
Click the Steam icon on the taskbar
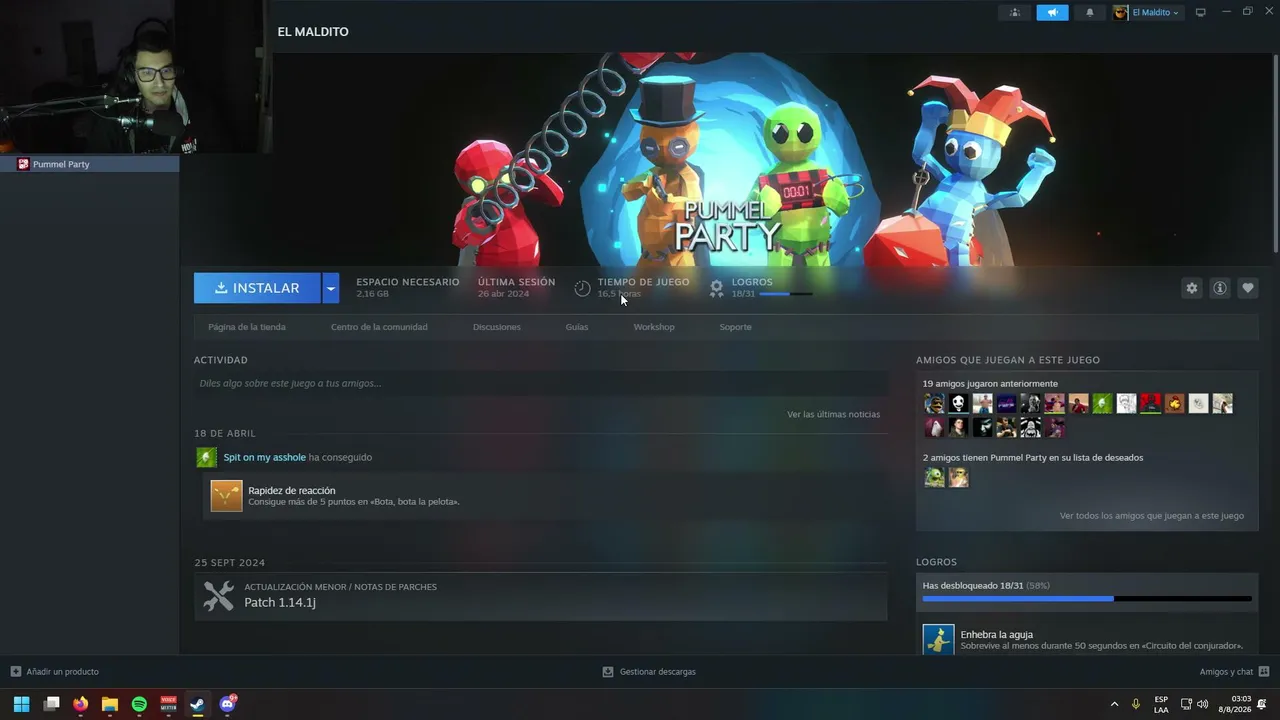pyautogui.click(x=197, y=704)
